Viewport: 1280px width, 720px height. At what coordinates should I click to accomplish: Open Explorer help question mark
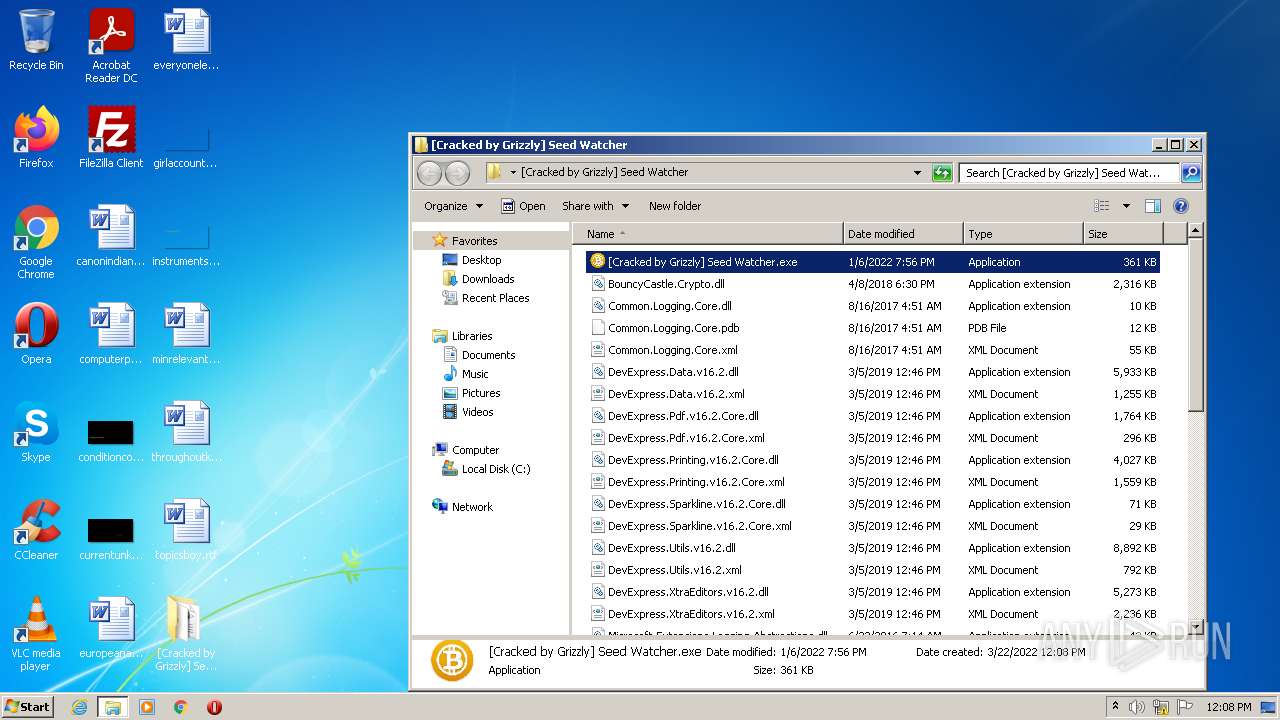click(1181, 206)
